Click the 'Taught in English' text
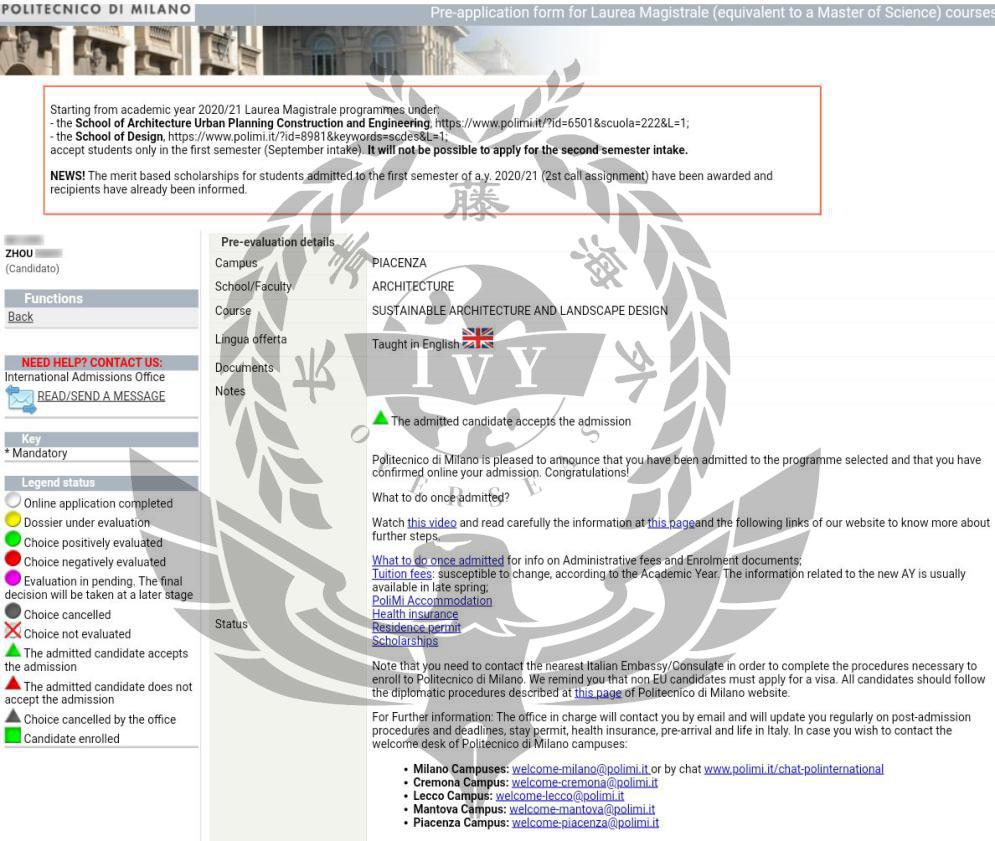The width and height of the screenshot is (995, 841). 416,344
